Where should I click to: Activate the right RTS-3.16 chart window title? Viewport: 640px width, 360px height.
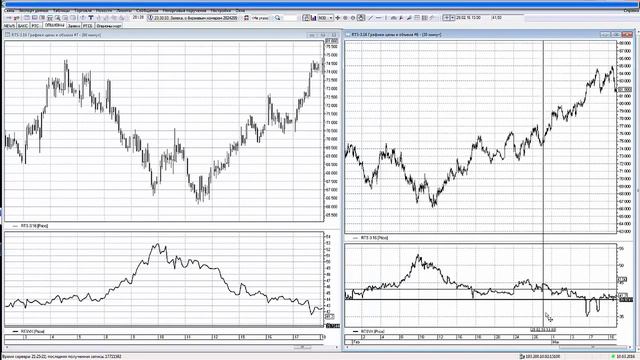396,35
